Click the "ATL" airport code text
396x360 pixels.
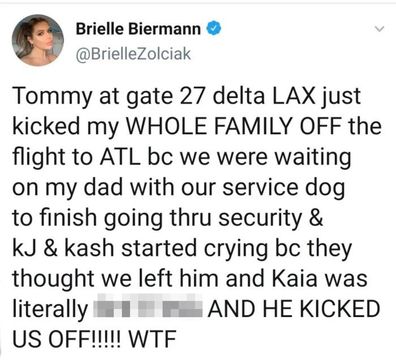[x=120, y=157]
